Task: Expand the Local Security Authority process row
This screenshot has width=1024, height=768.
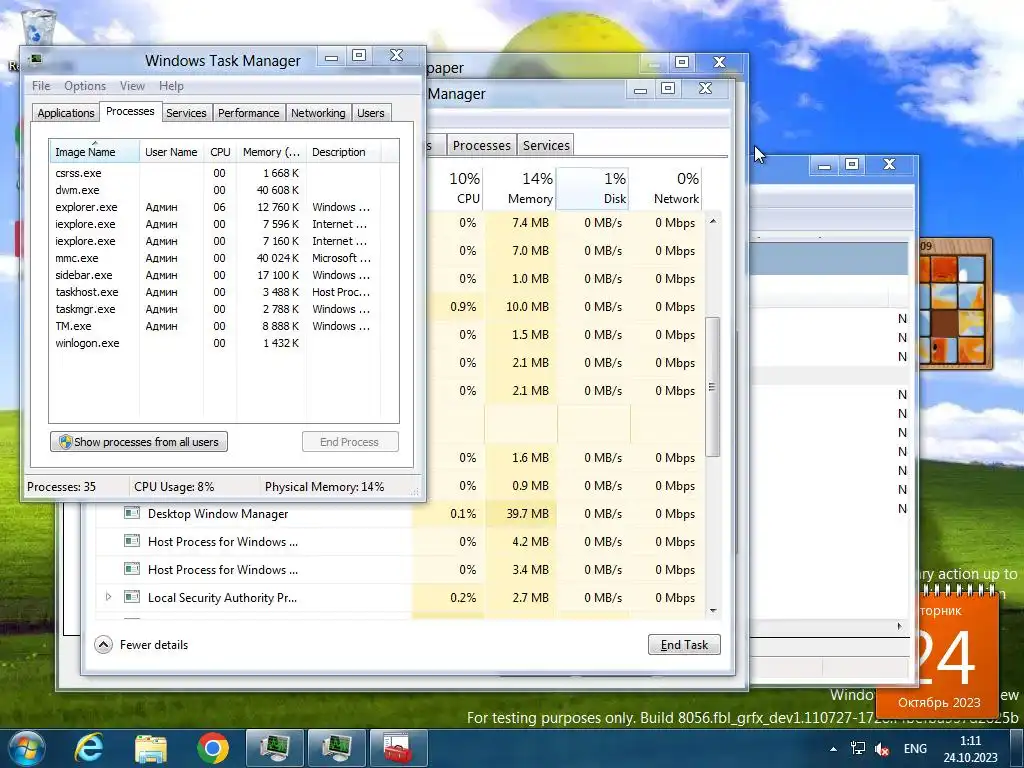Action: [108, 596]
